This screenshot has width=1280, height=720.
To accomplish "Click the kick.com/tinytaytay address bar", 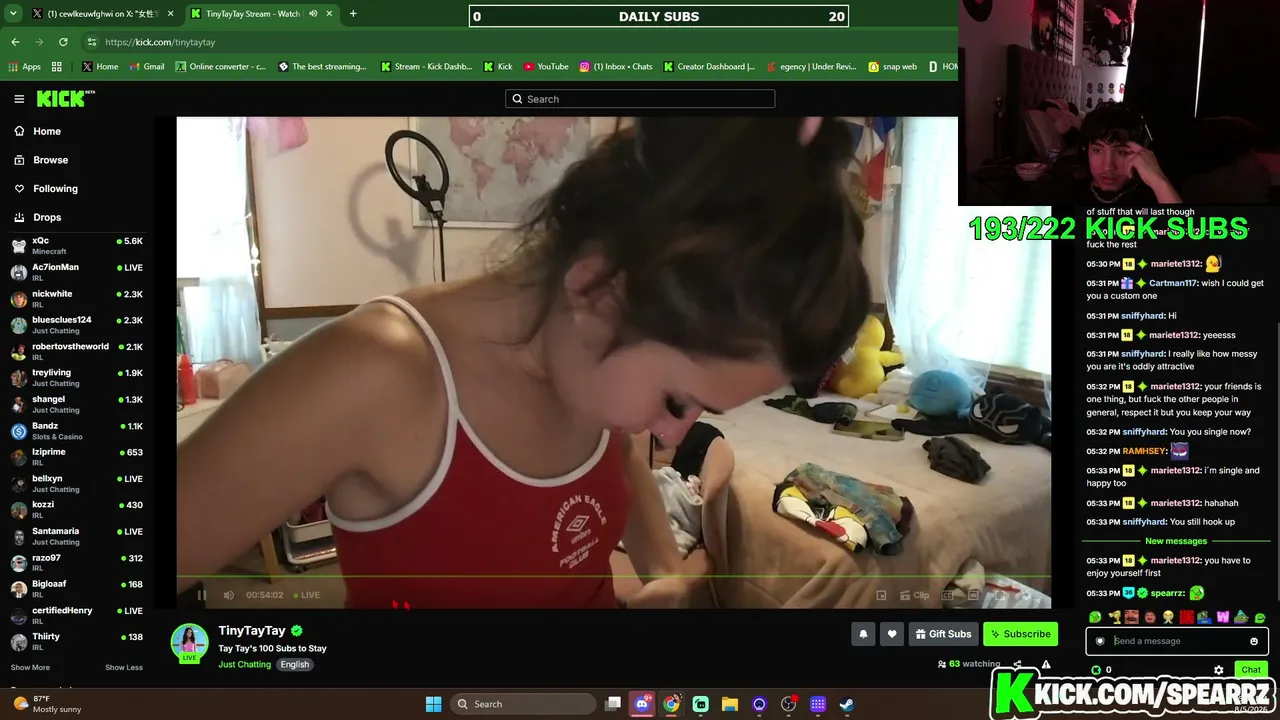I will click(x=160, y=42).
